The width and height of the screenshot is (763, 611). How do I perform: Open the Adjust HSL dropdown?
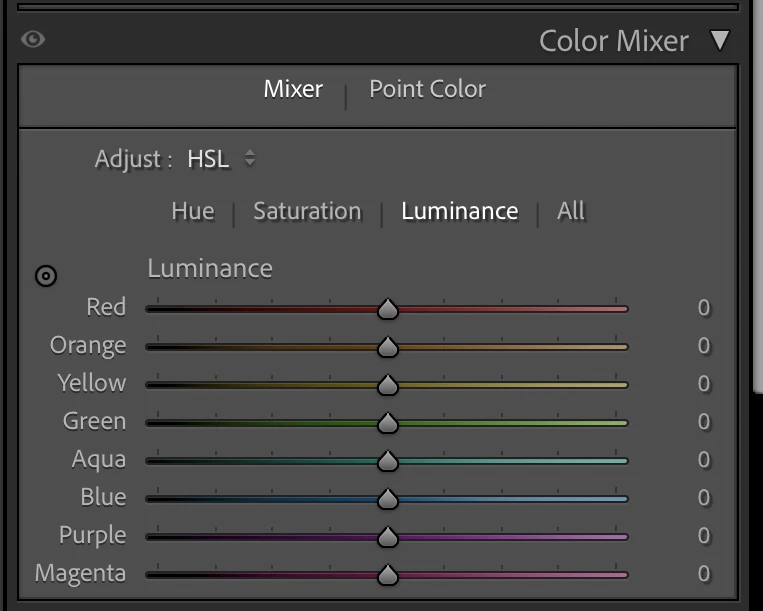pyautogui.click(x=222, y=159)
